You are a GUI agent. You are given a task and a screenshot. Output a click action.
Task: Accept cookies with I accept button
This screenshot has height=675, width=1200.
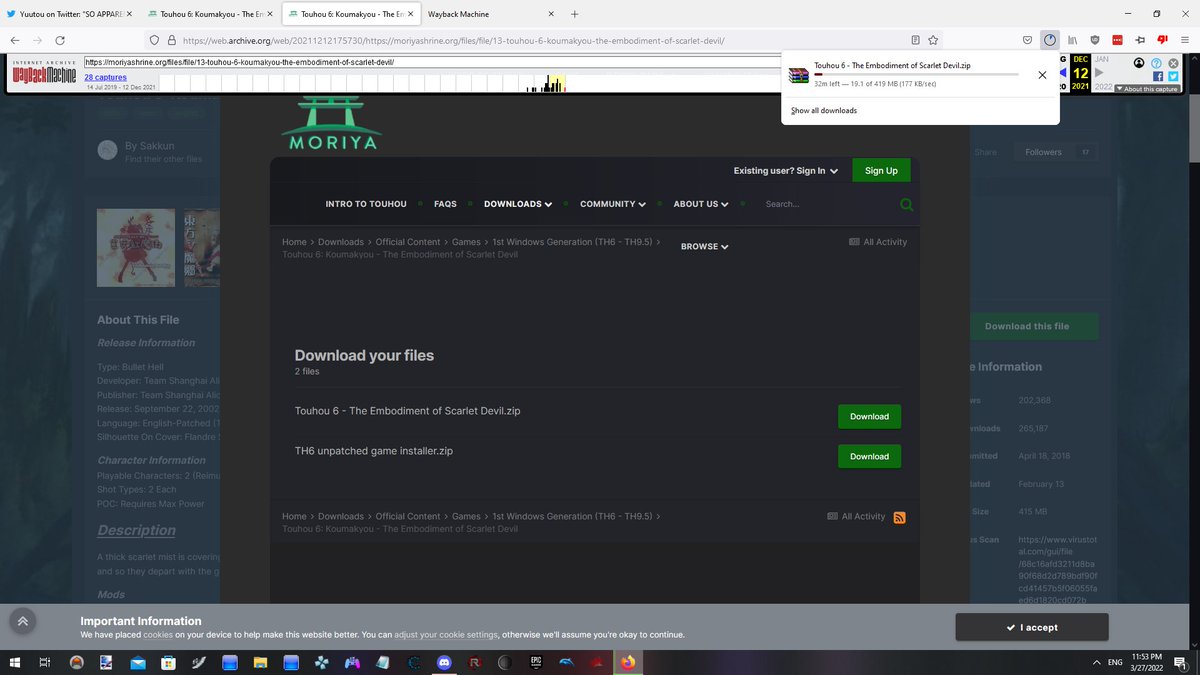tap(1032, 627)
